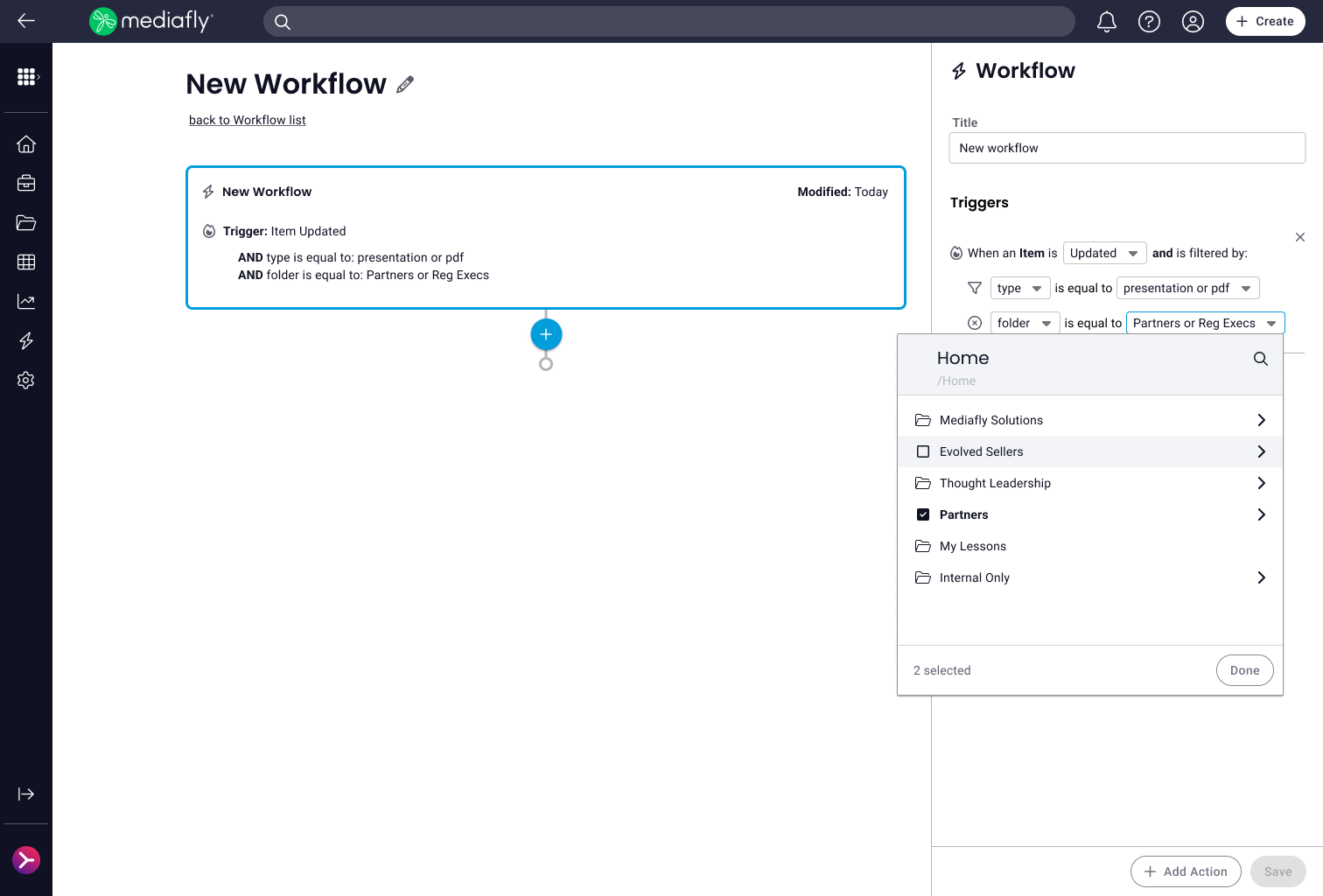Open the folder icon in sidebar
The width and height of the screenshot is (1323, 896).
pyautogui.click(x=26, y=222)
